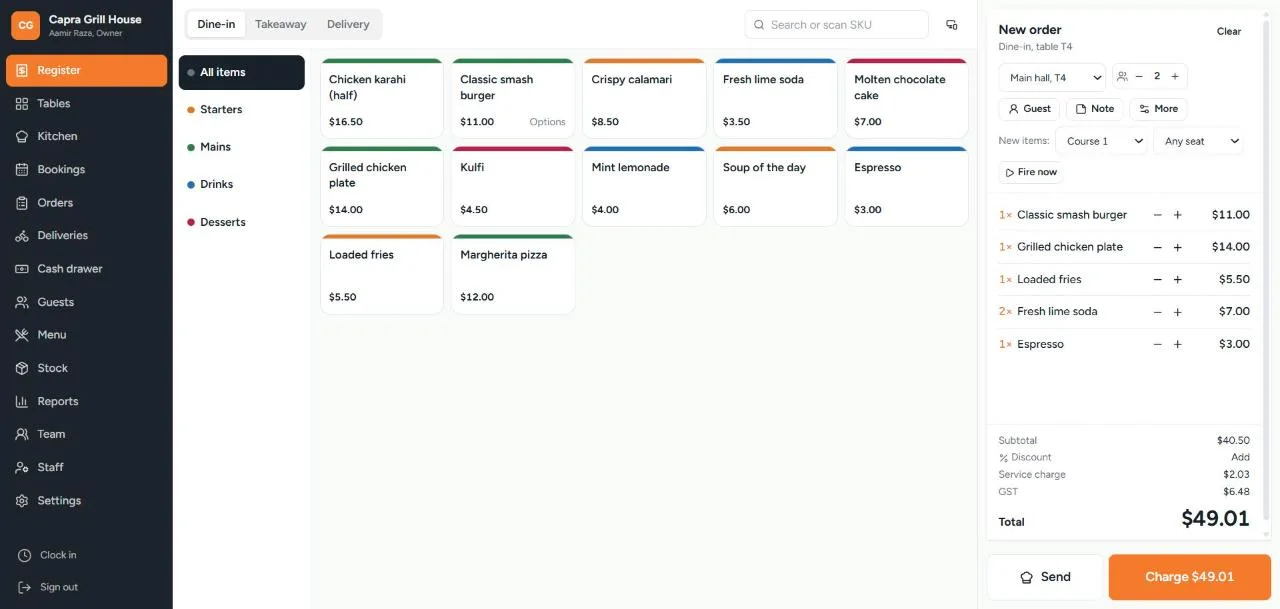This screenshot has width=1280, height=609.
Task: Expand the Any seat dropdown
Action: click(x=1199, y=141)
